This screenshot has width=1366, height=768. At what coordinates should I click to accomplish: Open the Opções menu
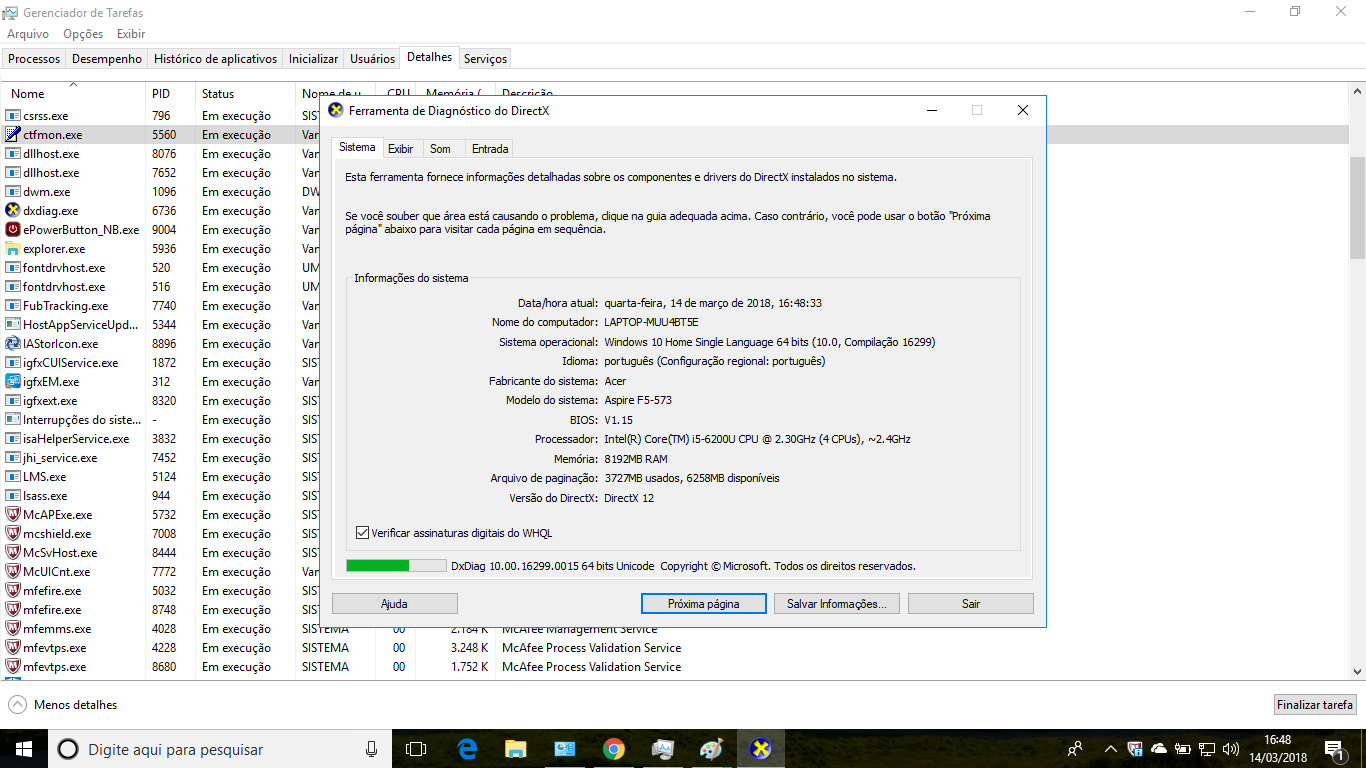(83, 34)
